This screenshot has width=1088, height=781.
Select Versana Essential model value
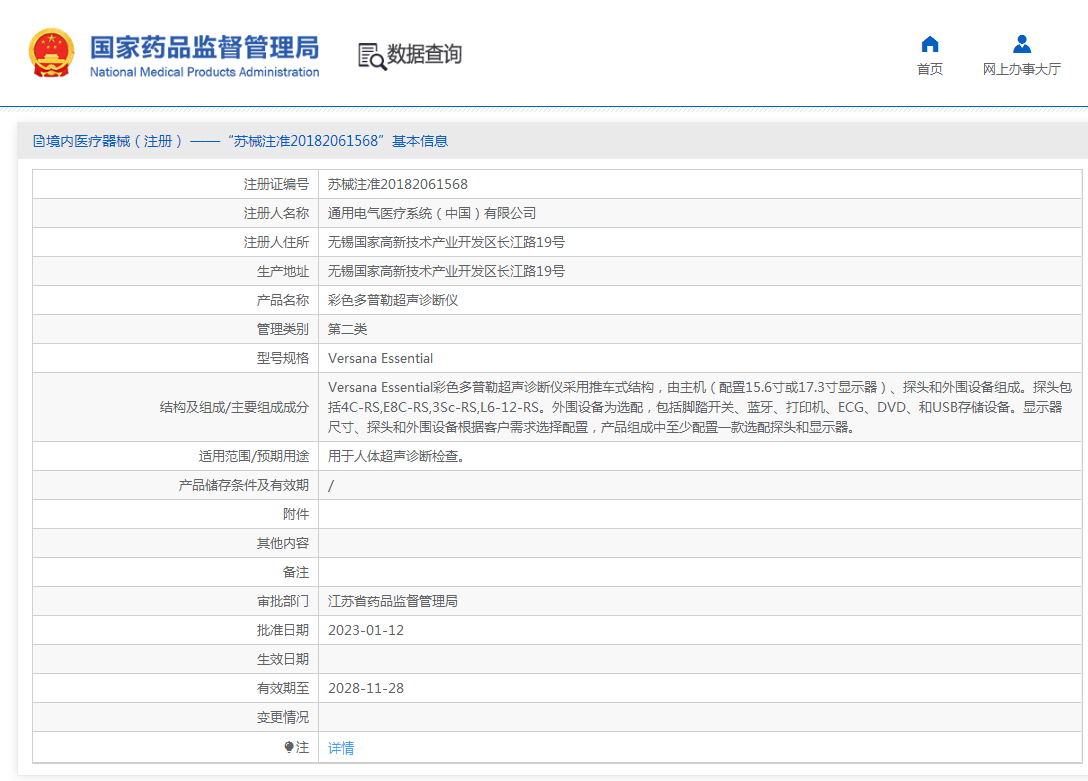coord(380,359)
